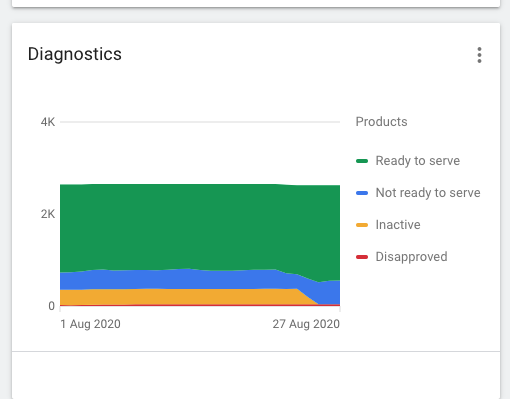
Task: Select the Disapproved legend label
Action: click(411, 257)
